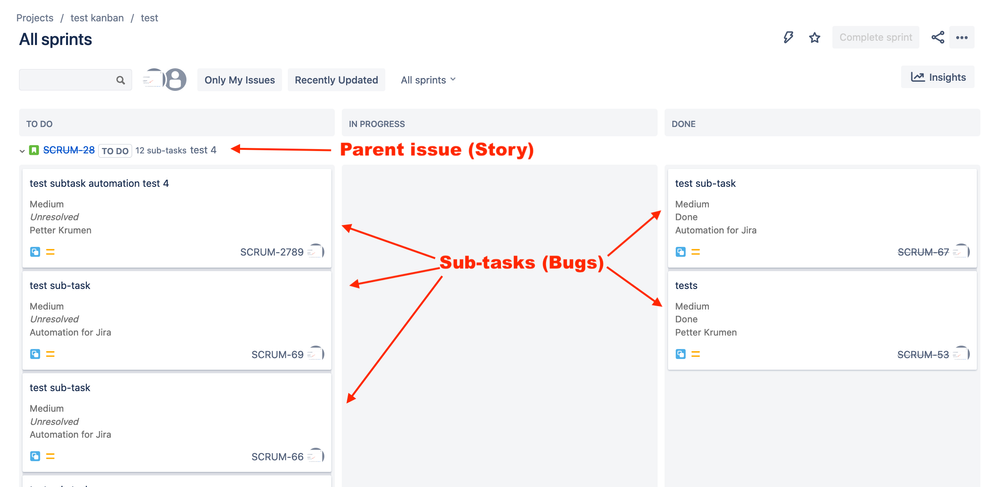Click sub-task type icon on SCRUM-53 card
Viewport: 999px width, 487px height.
coord(680,354)
